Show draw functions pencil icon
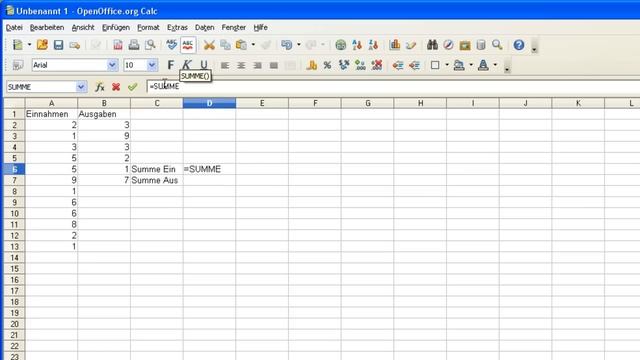 coord(411,45)
